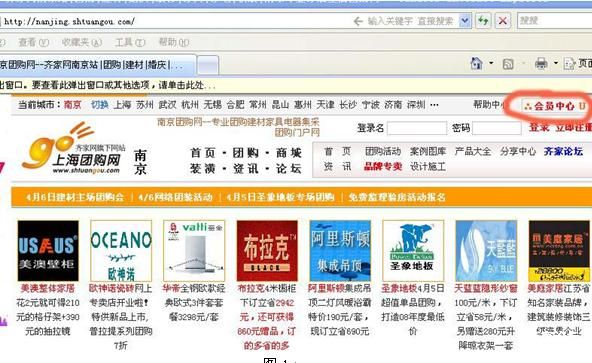Expand the print options dropdown arrow
The width and height of the screenshot is (592, 363).
pyautogui.click(x=556, y=63)
